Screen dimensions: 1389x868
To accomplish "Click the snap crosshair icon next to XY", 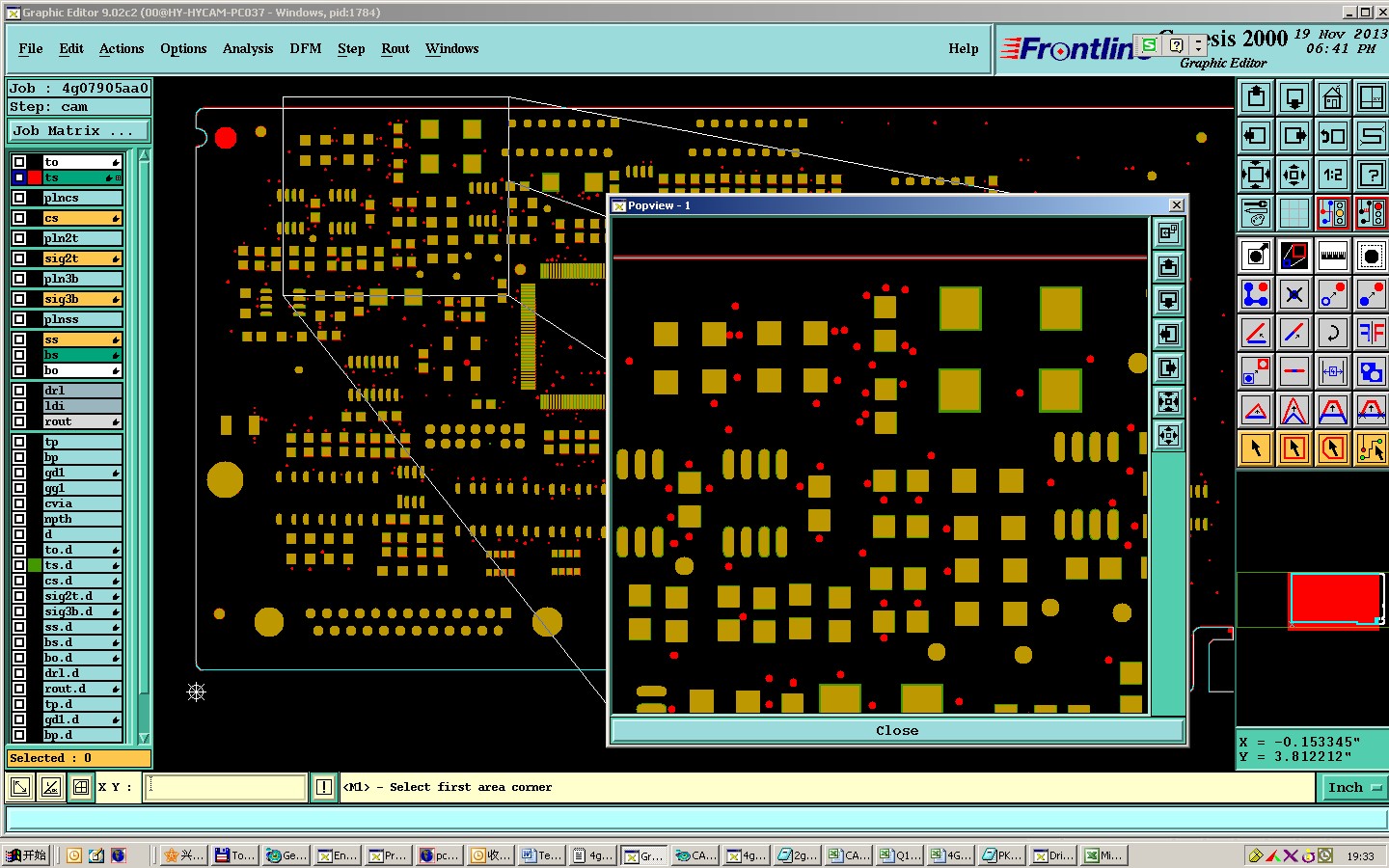I will click(x=81, y=787).
